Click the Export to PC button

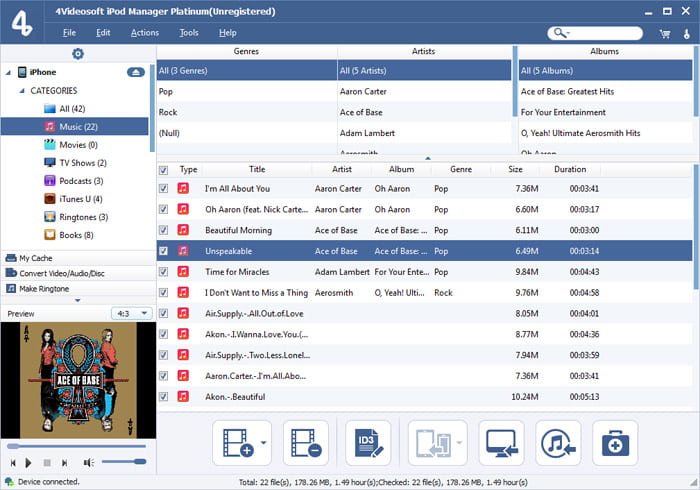501,443
